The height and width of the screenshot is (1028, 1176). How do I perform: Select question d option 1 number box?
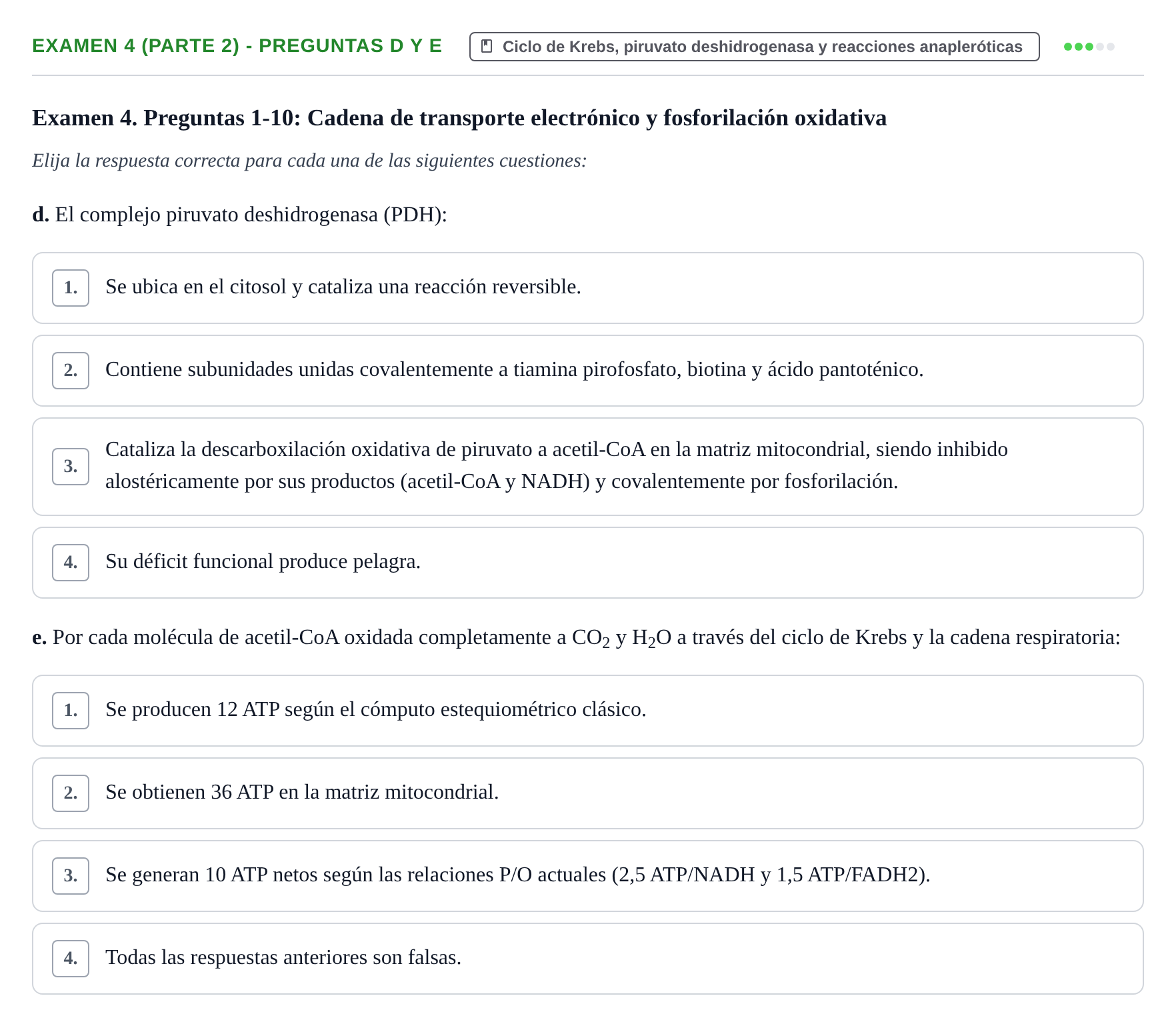[71, 288]
